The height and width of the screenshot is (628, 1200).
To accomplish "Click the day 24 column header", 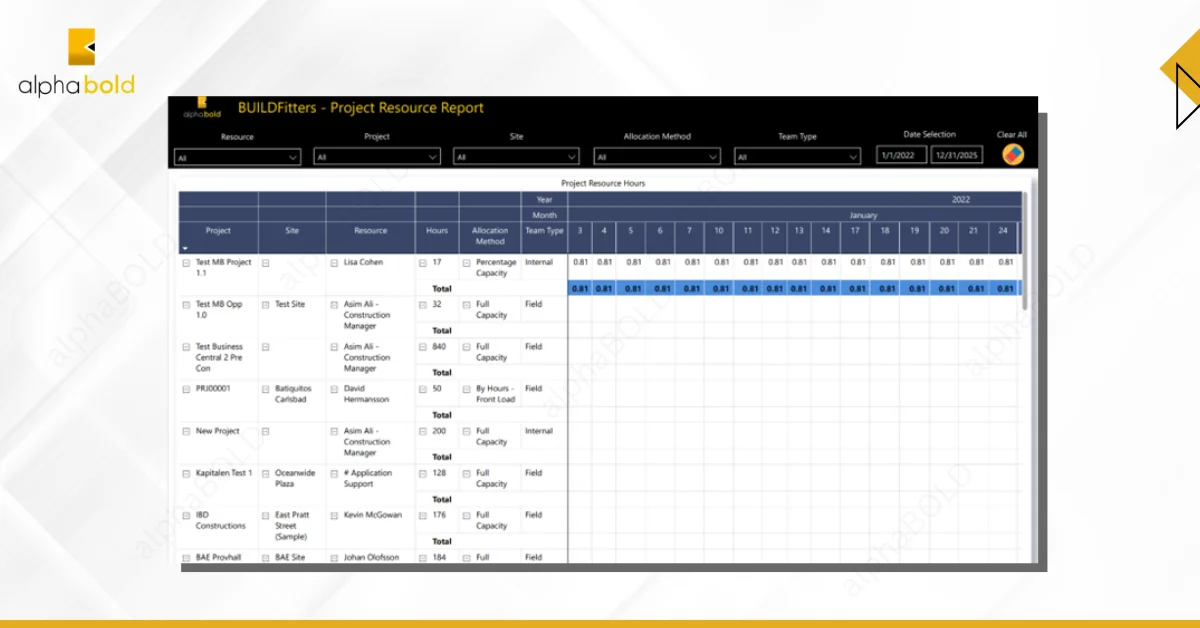I will pos(1004,230).
